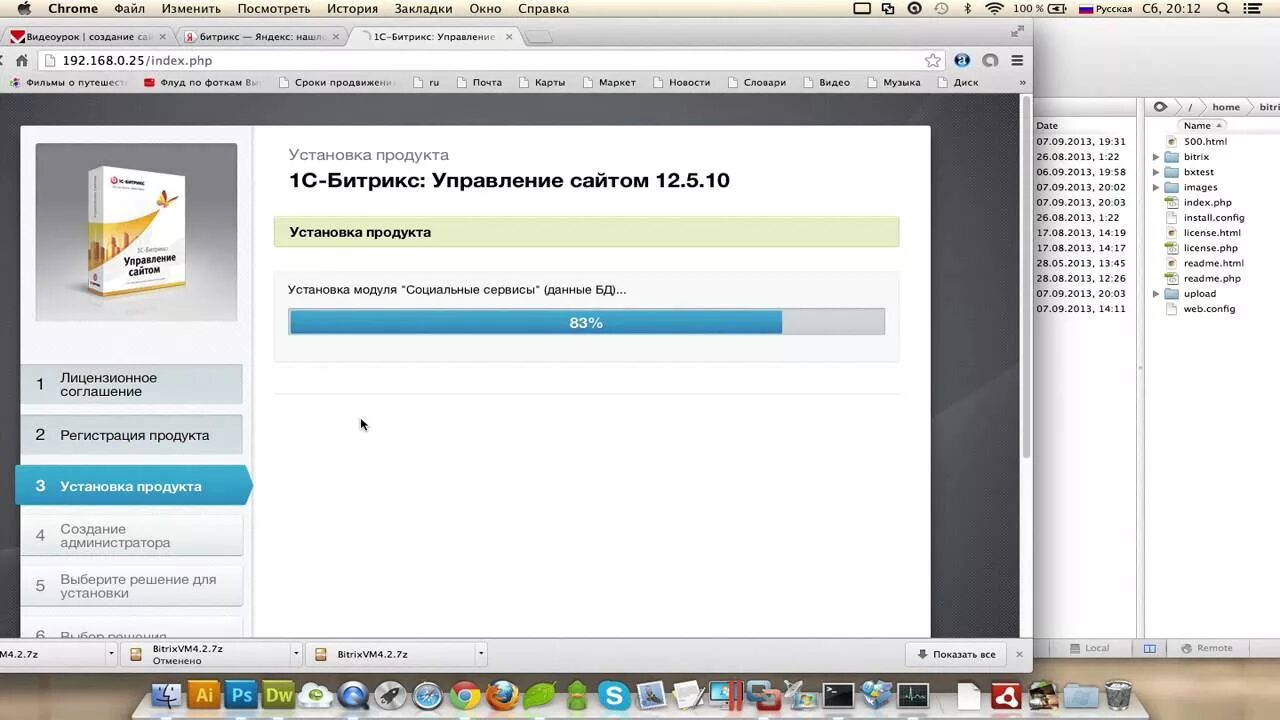Viewport: 1280px width, 720px height.
Task: Expand the images folder in file tree
Action: pos(1156,187)
